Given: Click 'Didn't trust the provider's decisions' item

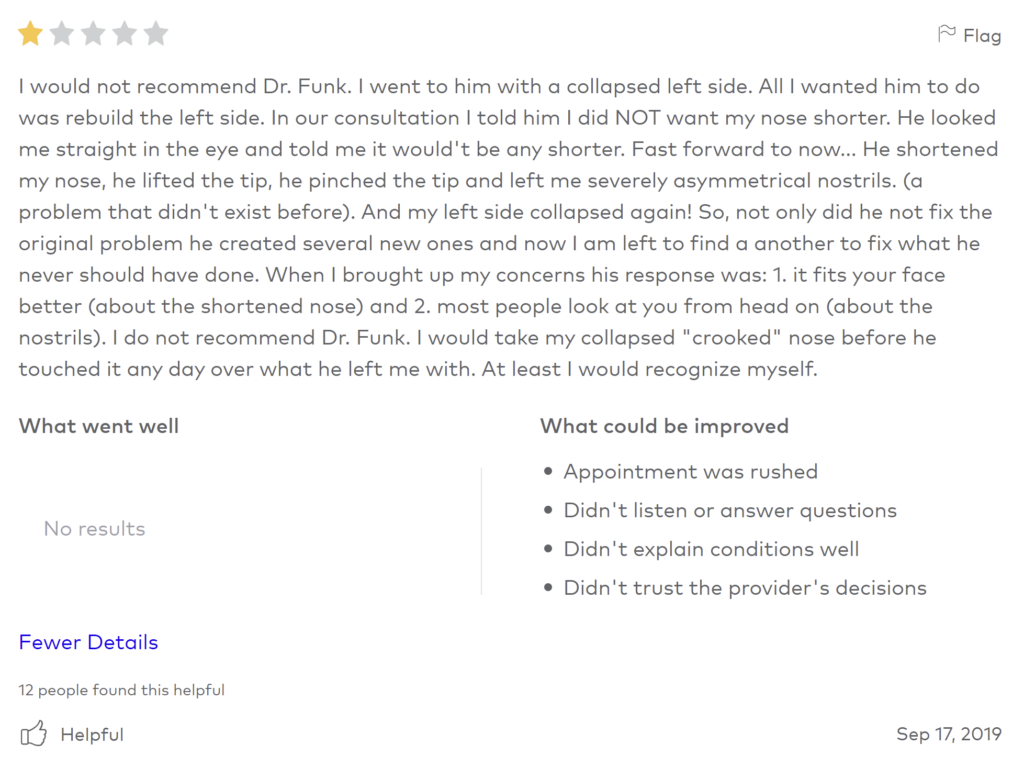Looking at the screenshot, I should (745, 587).
